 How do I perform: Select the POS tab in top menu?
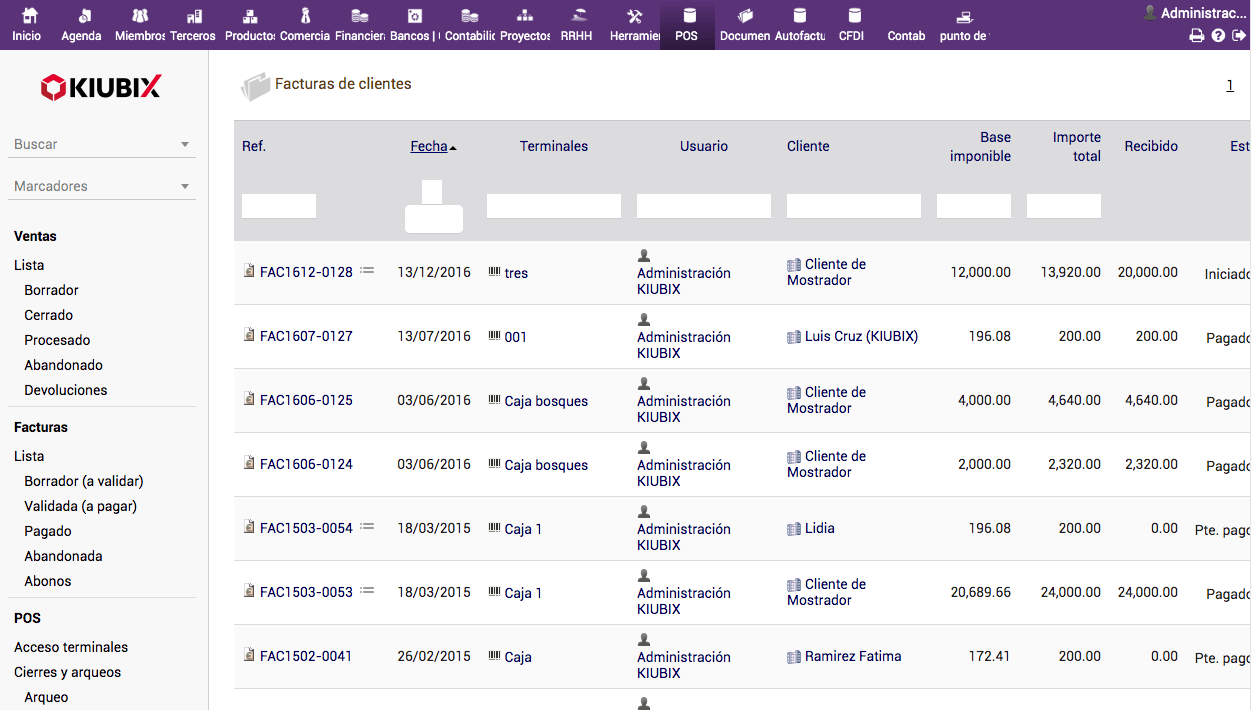tap(686, 24)
